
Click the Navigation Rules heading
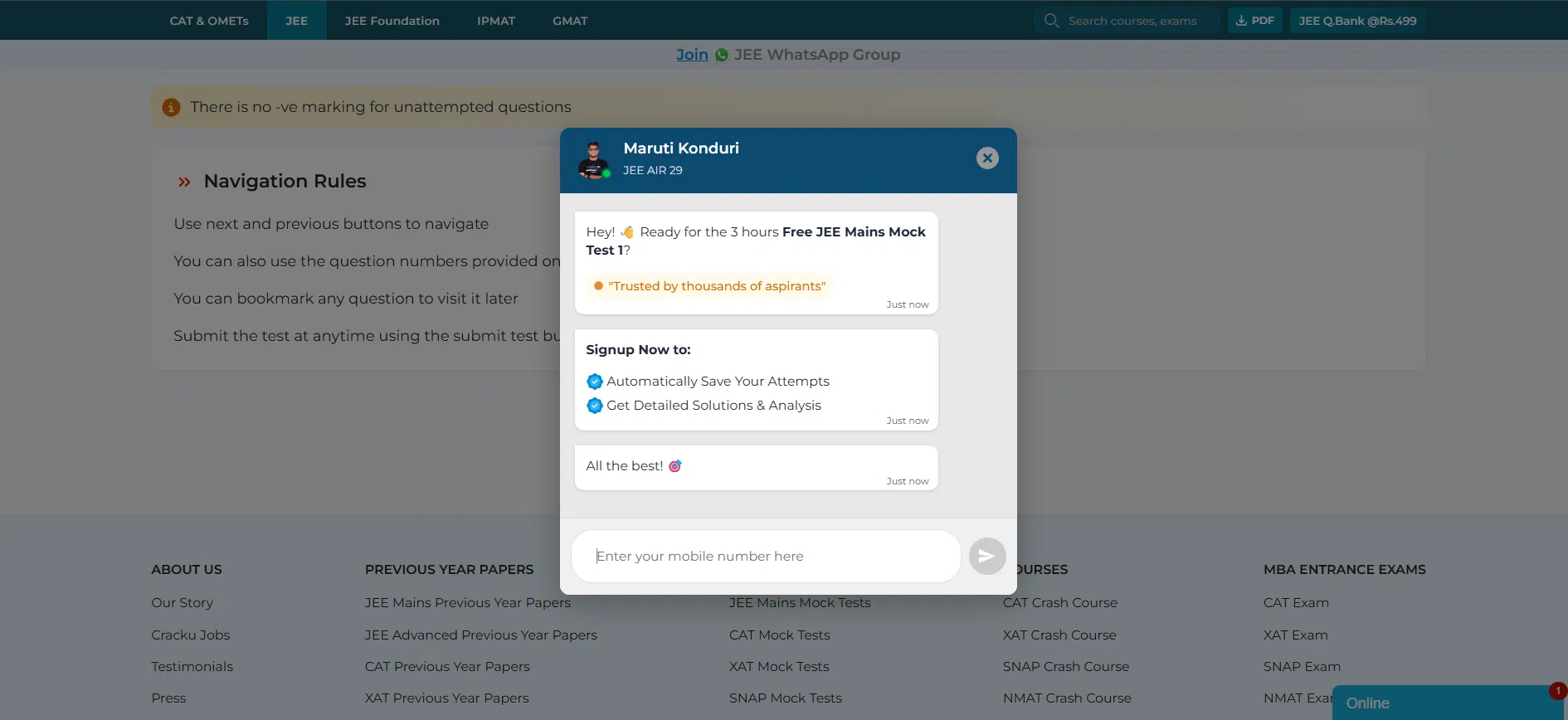pos(285,182)
